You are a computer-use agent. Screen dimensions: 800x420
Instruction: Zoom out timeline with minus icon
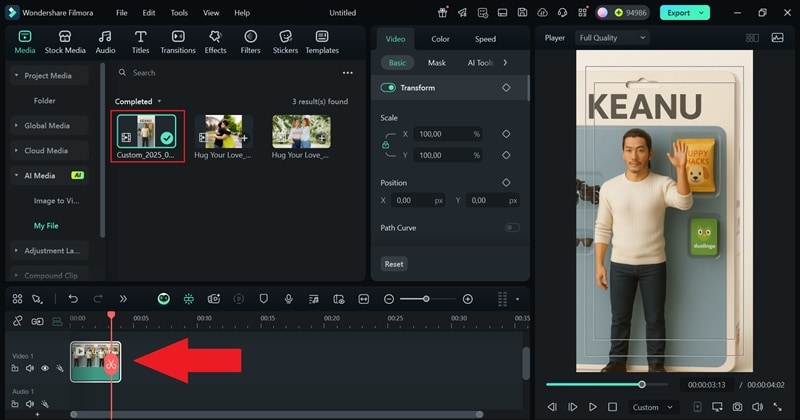point(389,299)
